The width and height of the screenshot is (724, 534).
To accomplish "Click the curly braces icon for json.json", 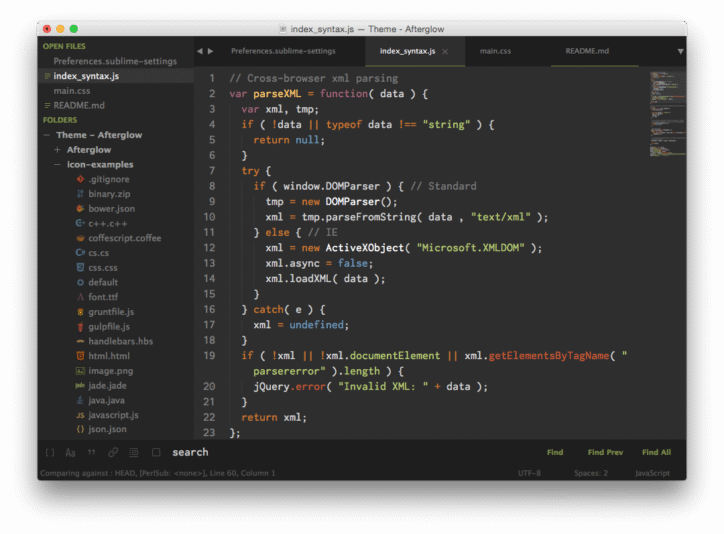I will [80, 429].
